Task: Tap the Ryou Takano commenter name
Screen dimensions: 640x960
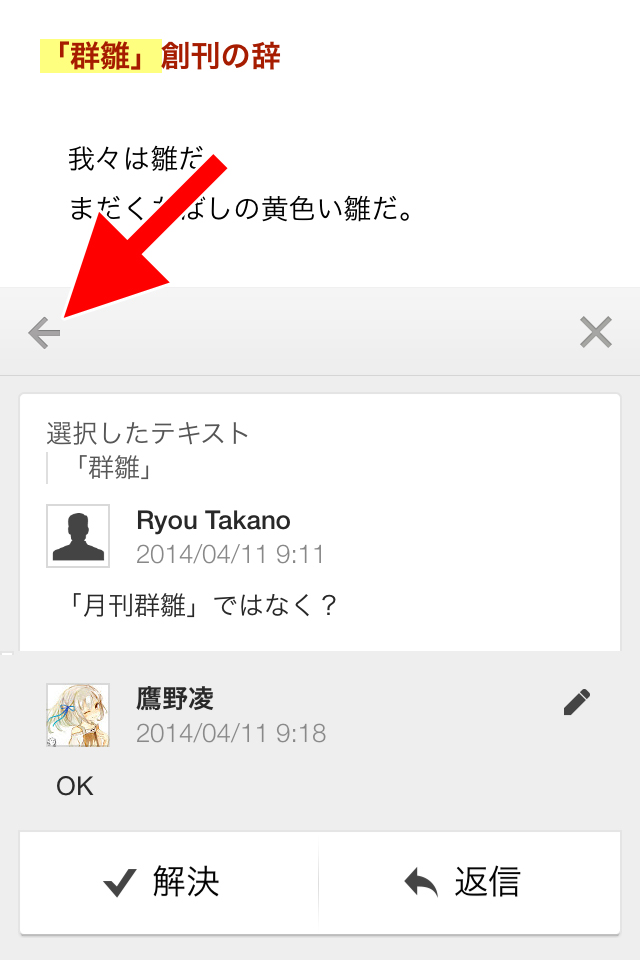Action: pos(213,520)
